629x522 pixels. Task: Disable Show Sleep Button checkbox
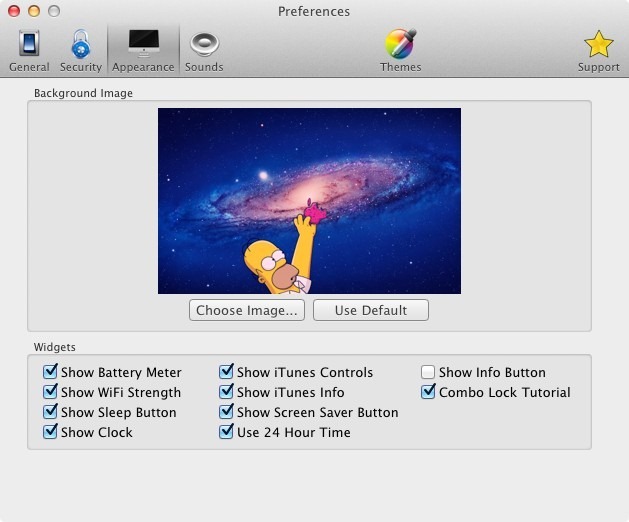point(50,412)
